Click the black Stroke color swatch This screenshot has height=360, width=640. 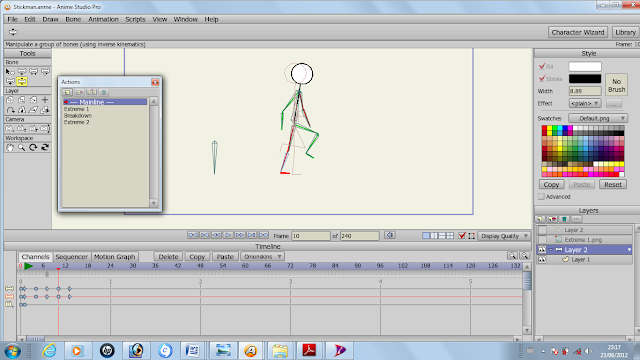[585, 79]
